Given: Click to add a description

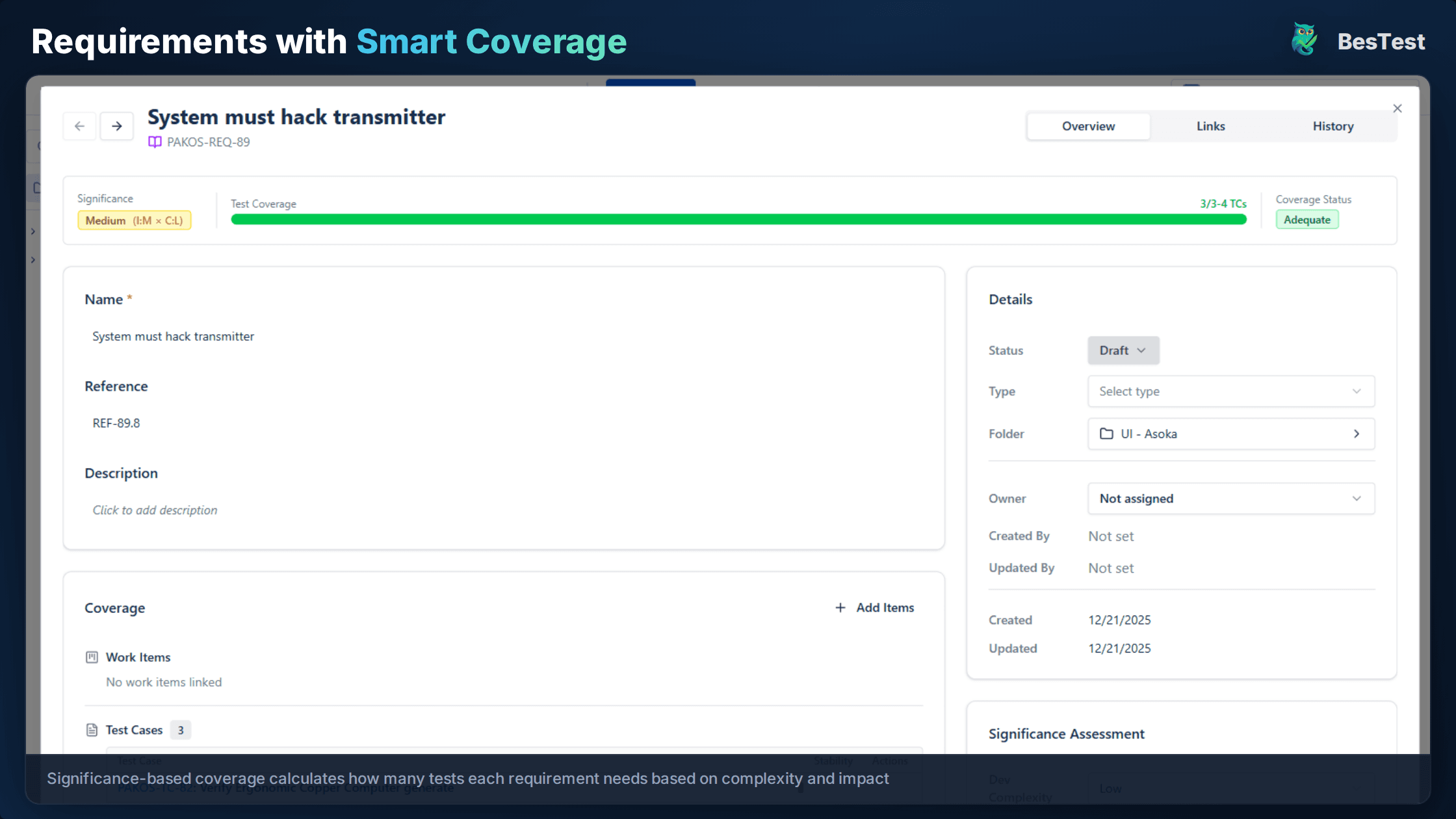Looking at the screenshot, I should pyautogui.click(x=155, y=510).
